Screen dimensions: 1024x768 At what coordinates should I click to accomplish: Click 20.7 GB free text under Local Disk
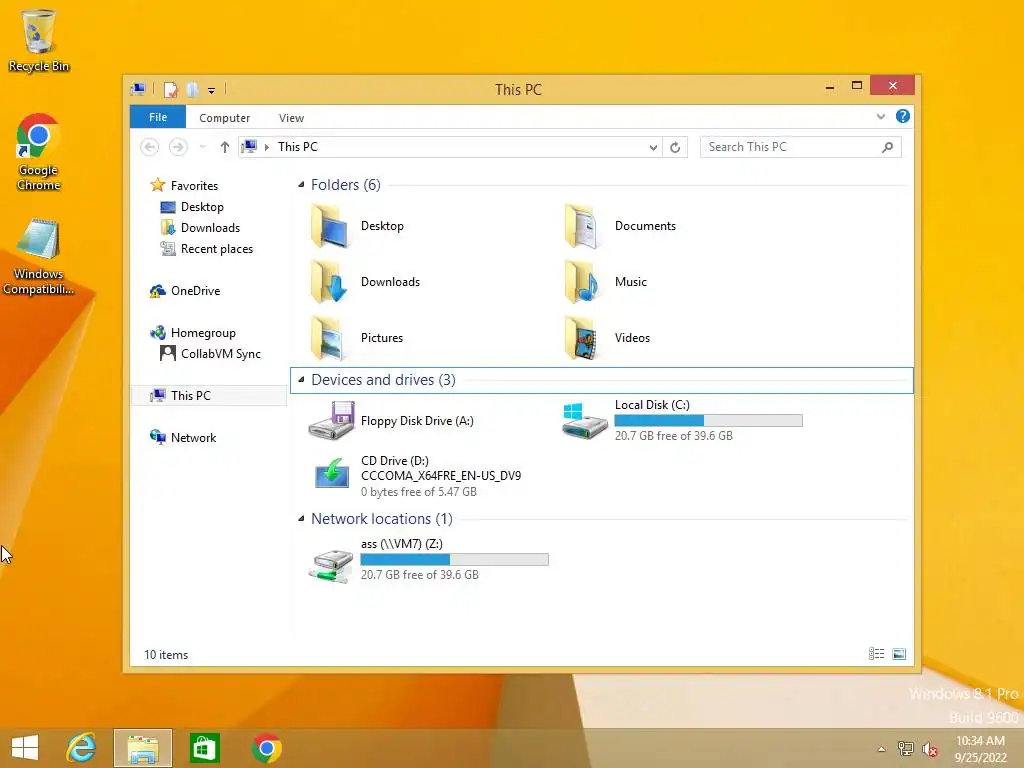point(673,436)
